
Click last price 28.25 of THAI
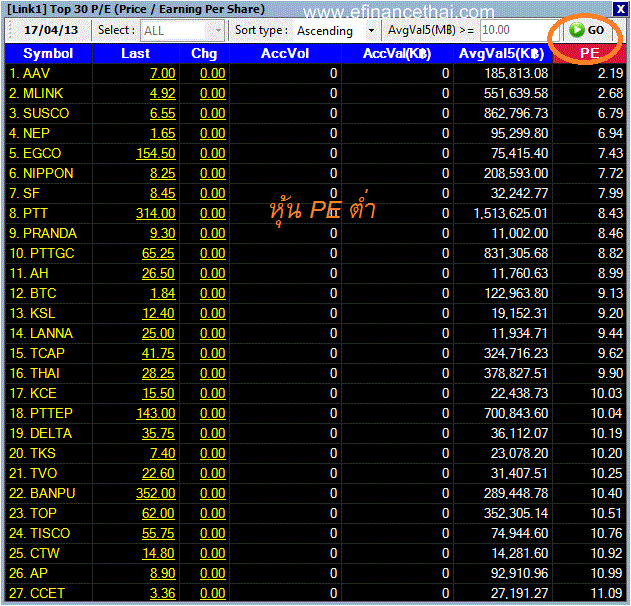[x=158, y=373]
